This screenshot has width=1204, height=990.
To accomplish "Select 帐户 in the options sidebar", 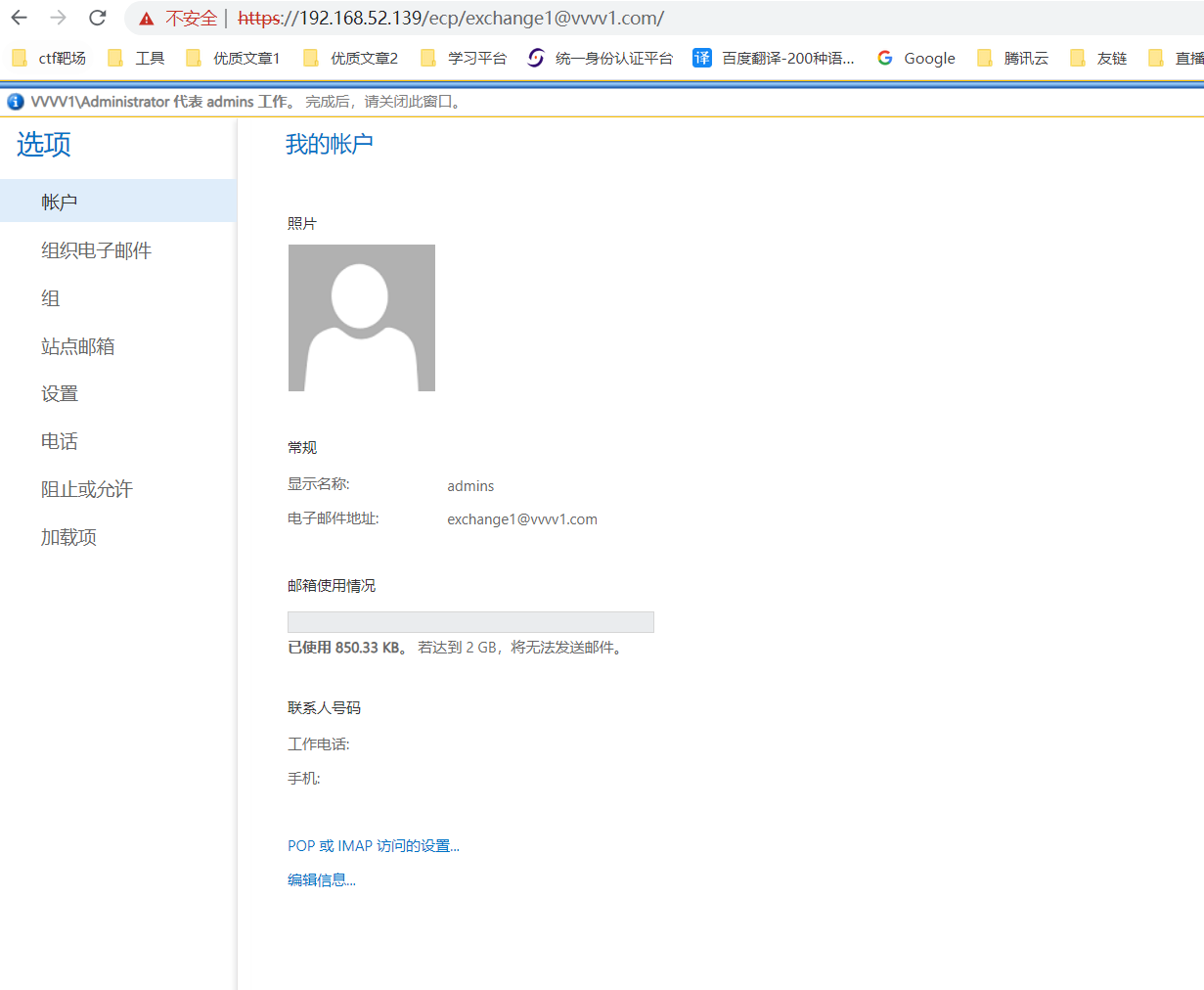I will (60, 202).
